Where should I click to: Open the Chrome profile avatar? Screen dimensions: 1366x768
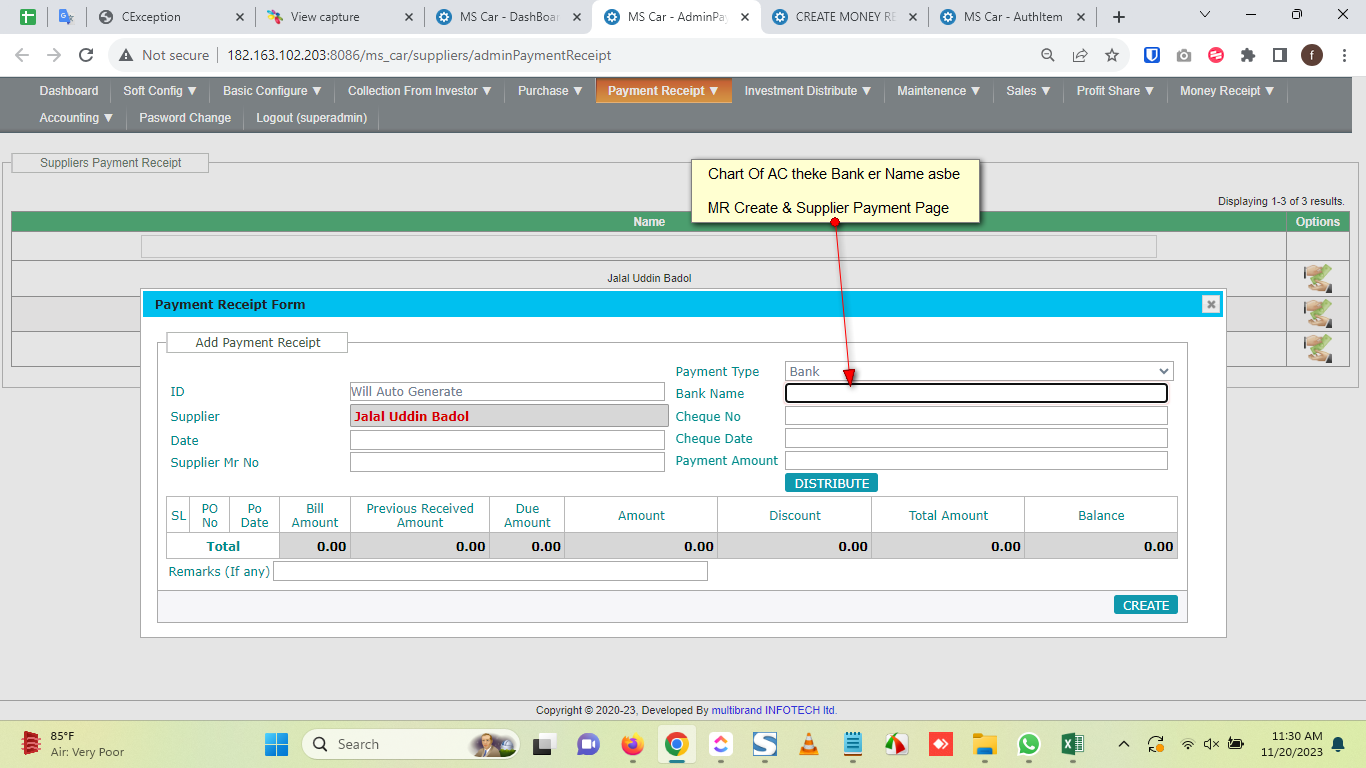pyautogui.click(x=1312, y=55)
